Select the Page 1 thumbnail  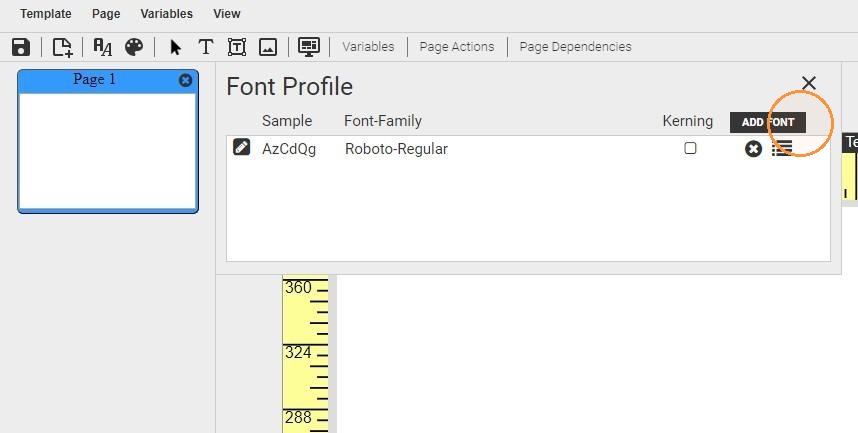108,141
